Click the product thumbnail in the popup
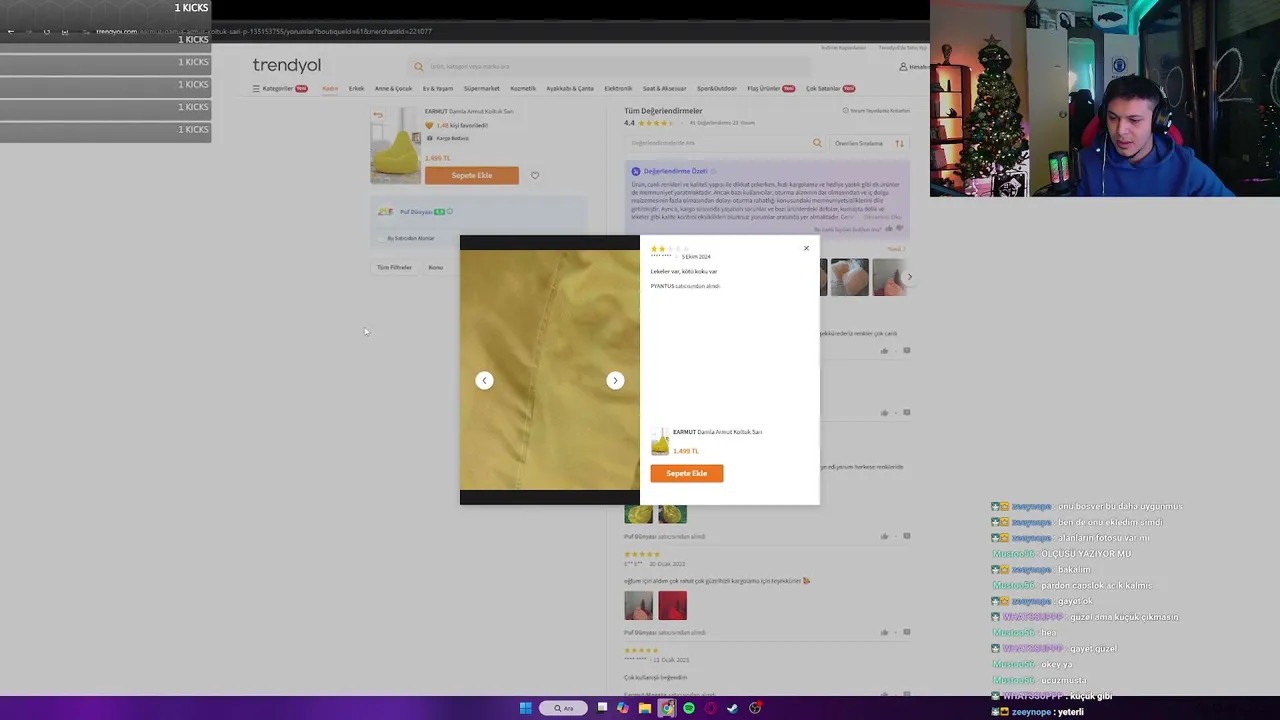 pyautogui.click(x=660, y=442)
